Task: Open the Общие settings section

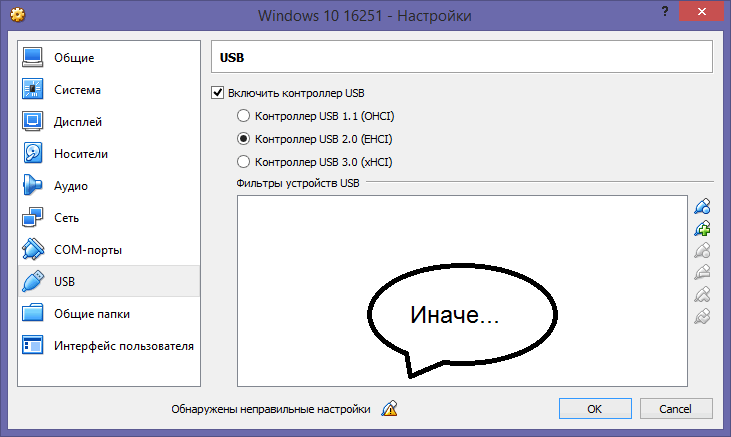Action: [109, 57]
